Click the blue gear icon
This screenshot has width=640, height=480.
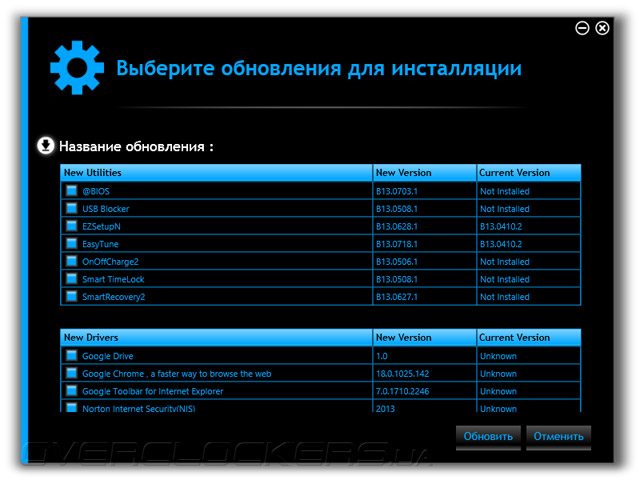[x=77, y=68]
